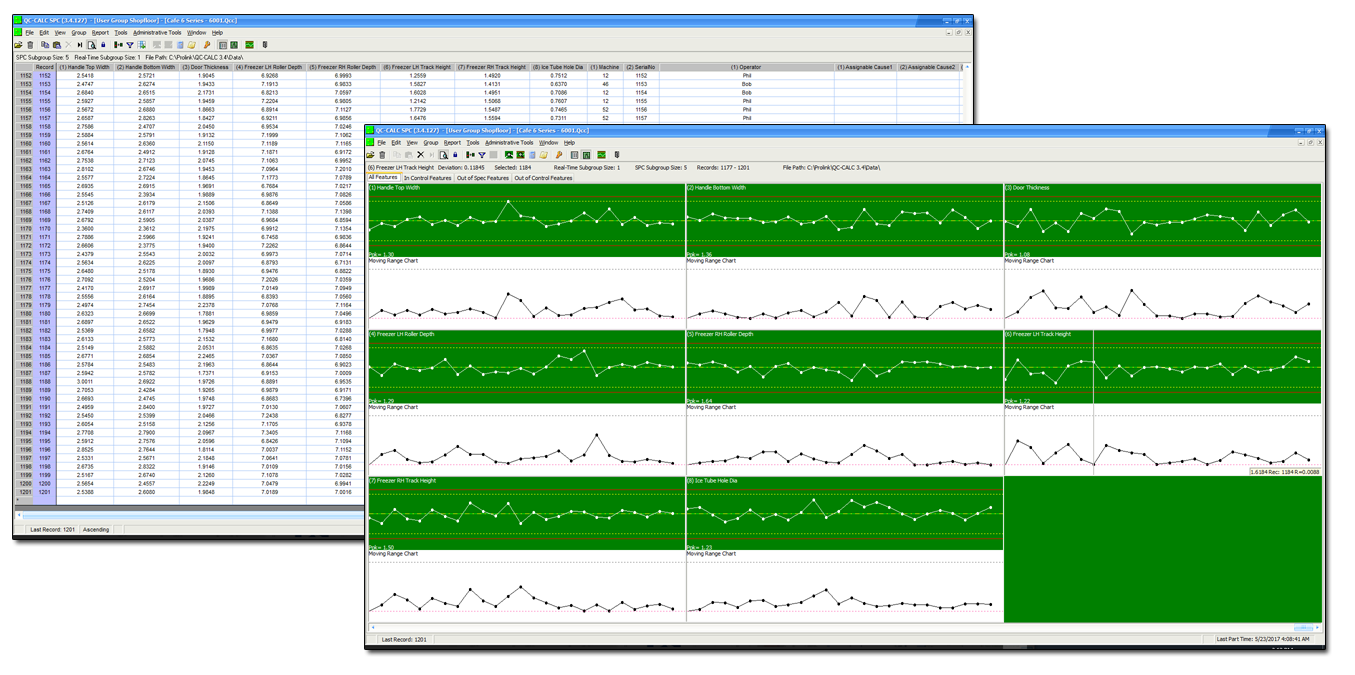The width and height of the screenshot is (1355, 675).
Task: Activate the magnifier preview icon
Action: click(92, 44)
